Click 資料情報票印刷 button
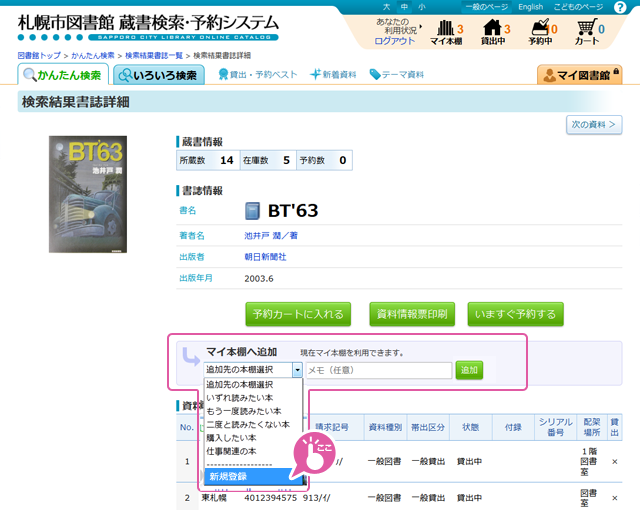 [412, 314]
